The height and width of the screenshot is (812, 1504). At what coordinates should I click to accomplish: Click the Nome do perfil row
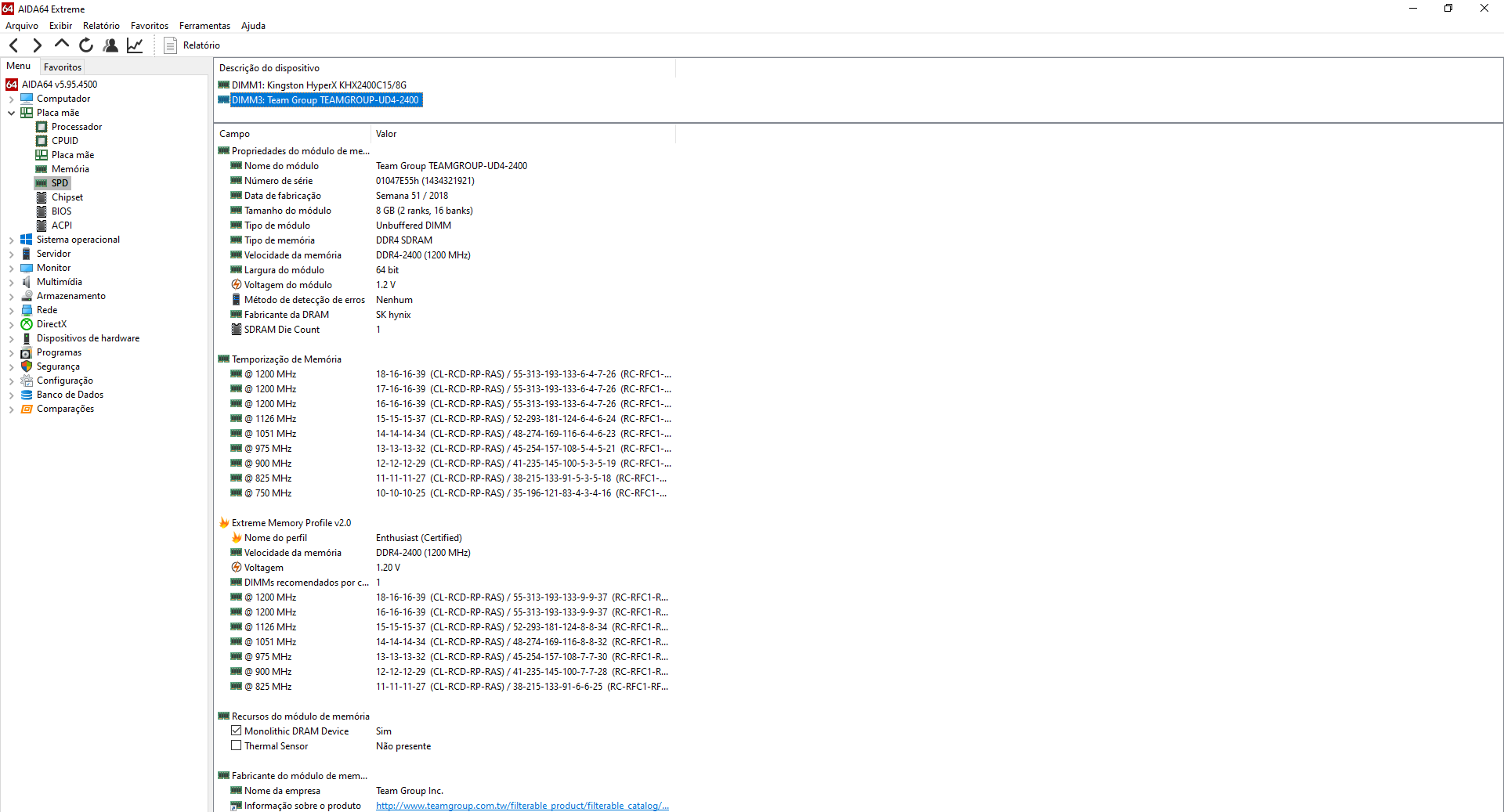(x=445, y=538)
